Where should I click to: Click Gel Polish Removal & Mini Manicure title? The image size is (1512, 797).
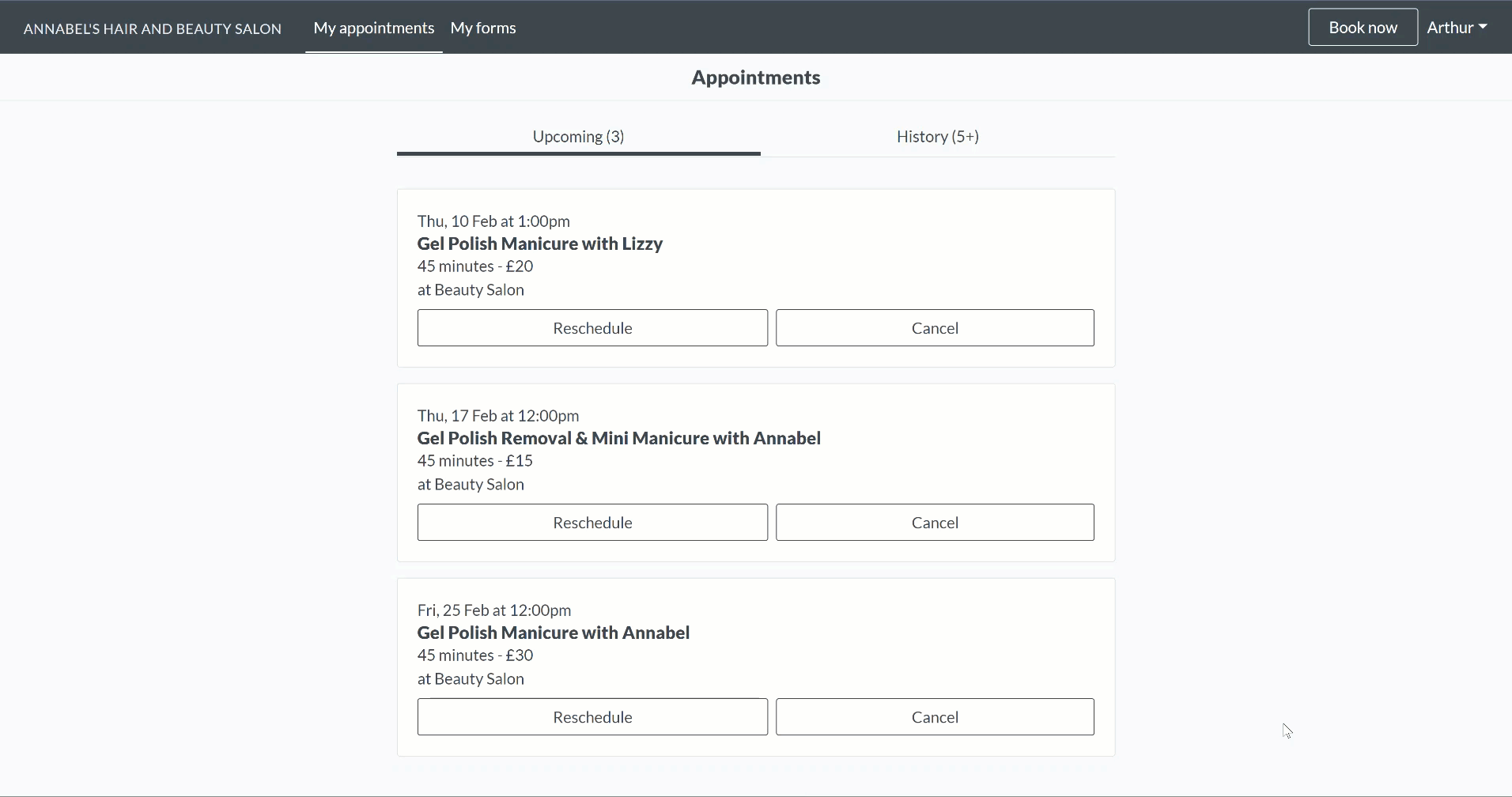[x=618, y=438]
